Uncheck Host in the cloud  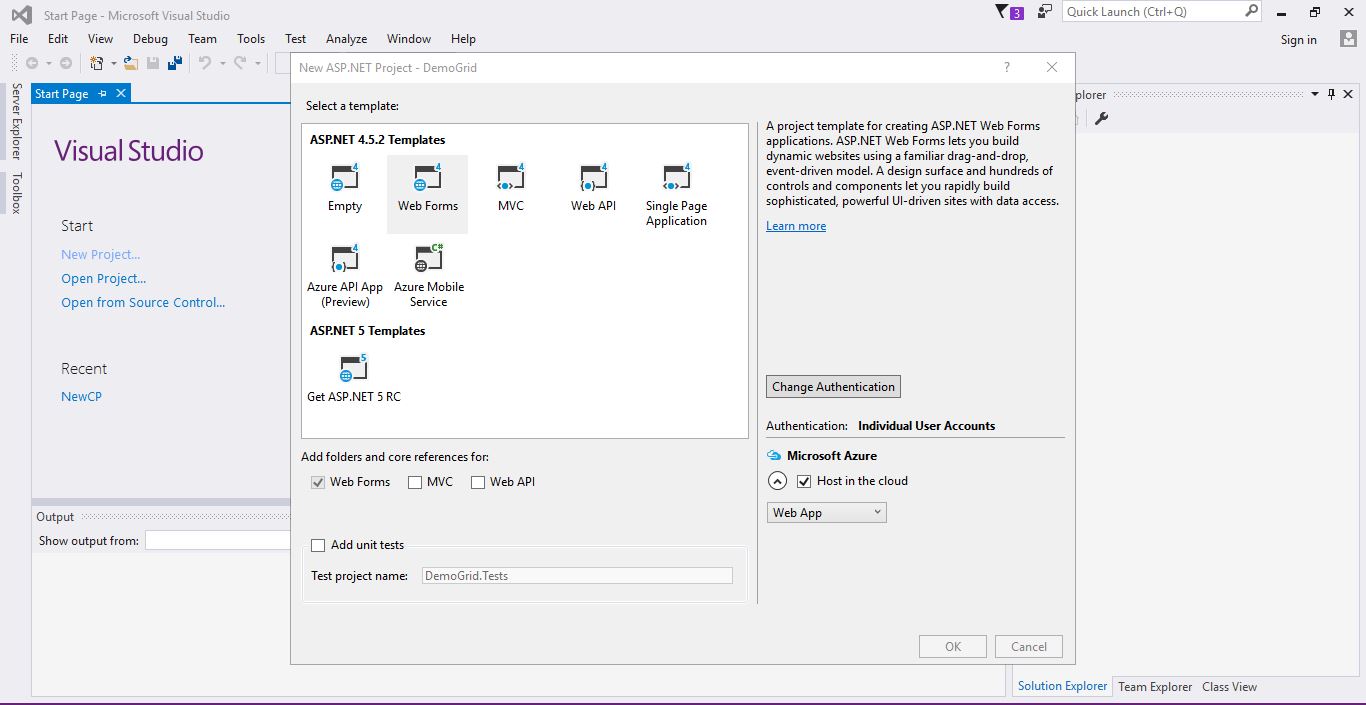[804, 481]
